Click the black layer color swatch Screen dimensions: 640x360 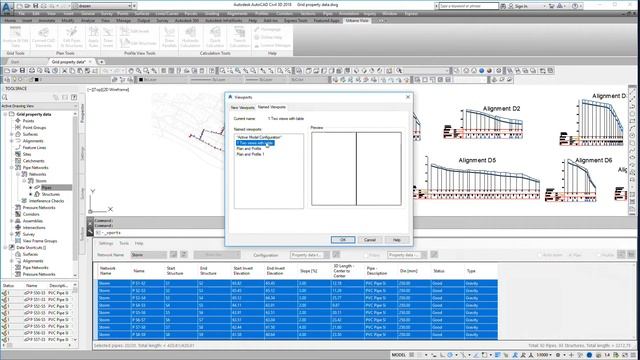(x=36, y=80)
